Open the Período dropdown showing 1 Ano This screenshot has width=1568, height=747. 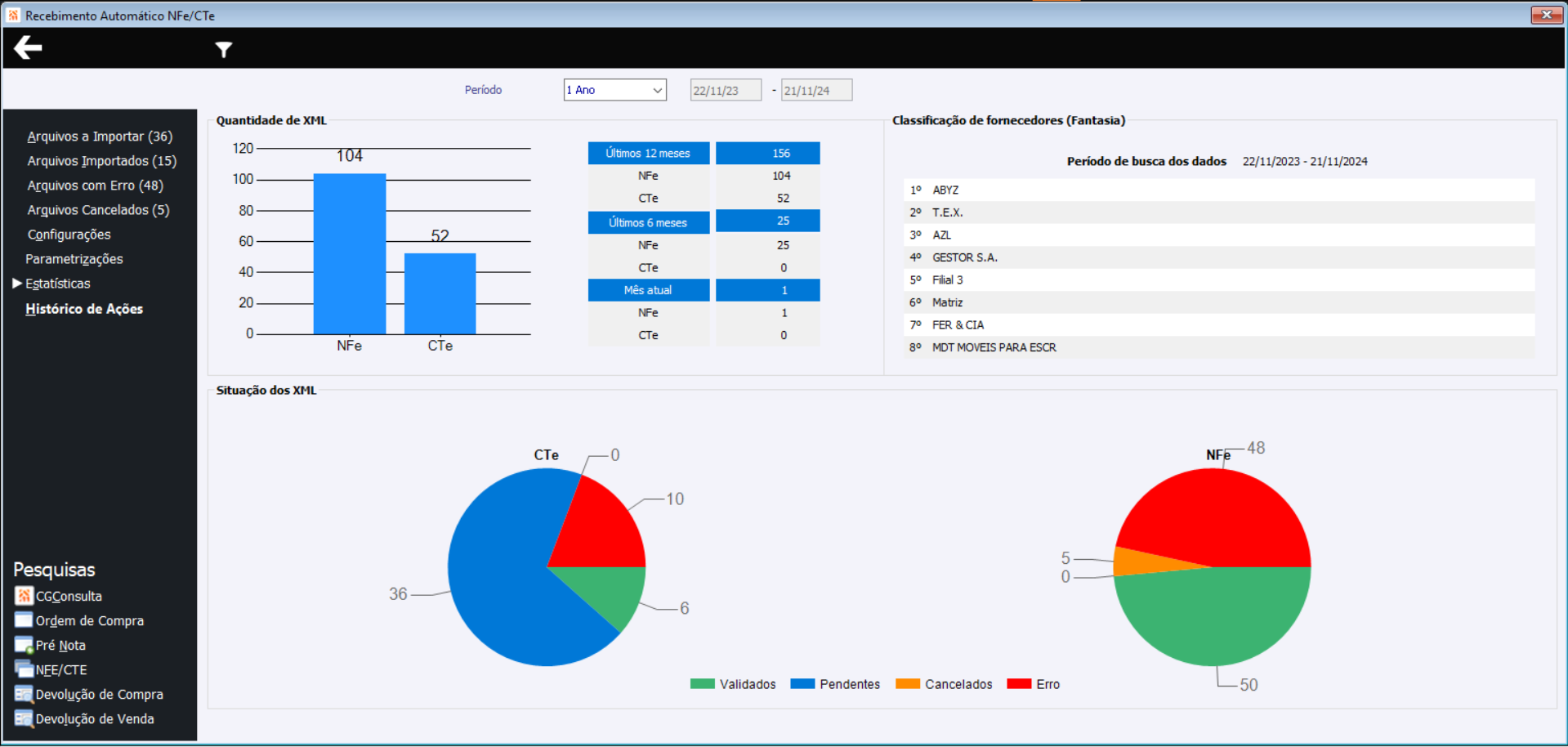tap(615, 90)
